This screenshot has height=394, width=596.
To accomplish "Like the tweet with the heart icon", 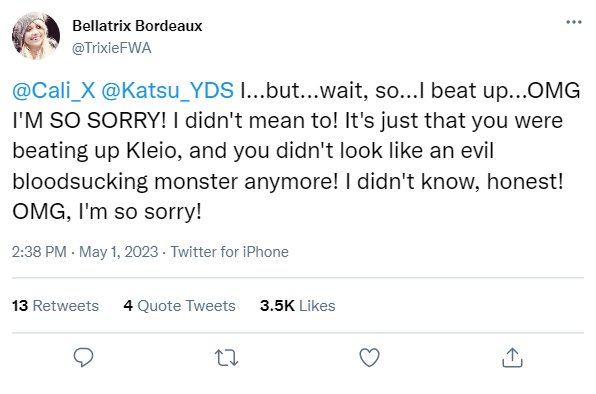I will click(x=369, y=358).
